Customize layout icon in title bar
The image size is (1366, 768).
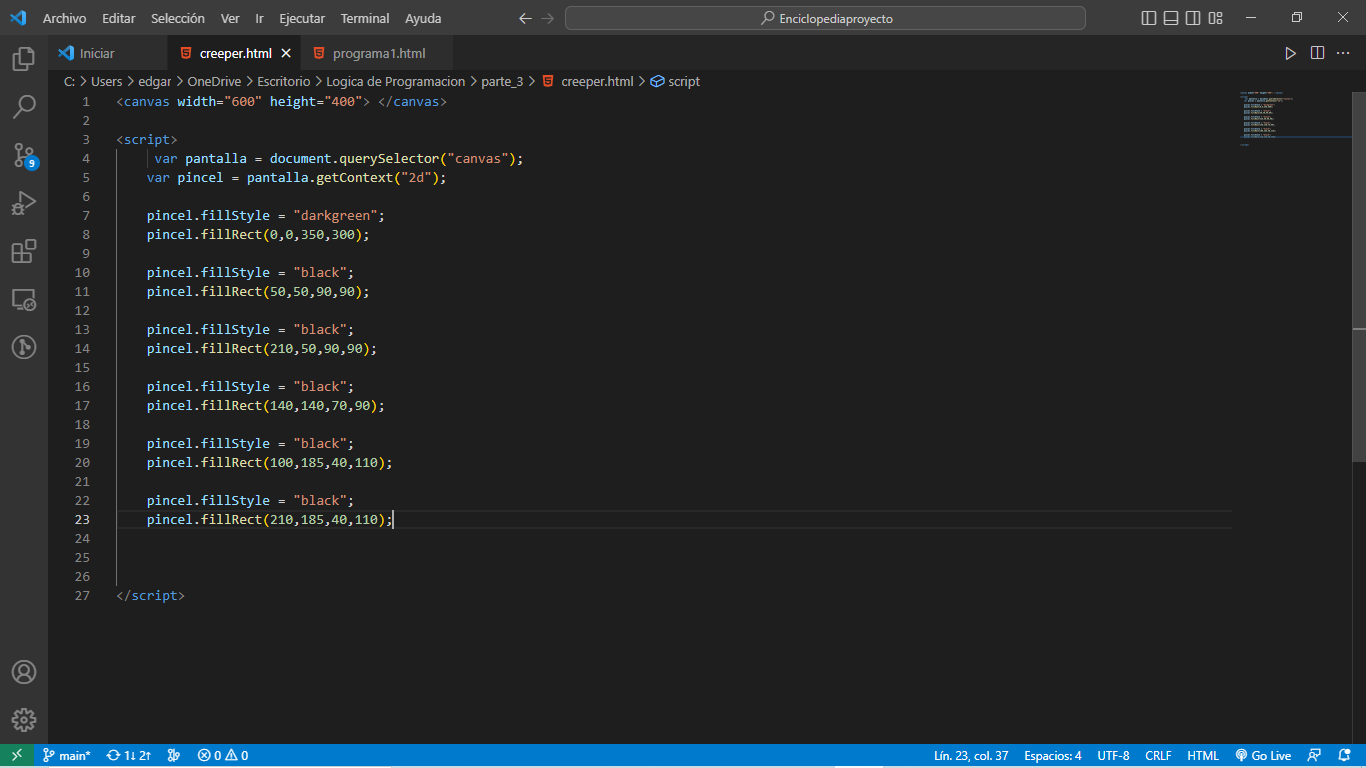coord(1216,18)
